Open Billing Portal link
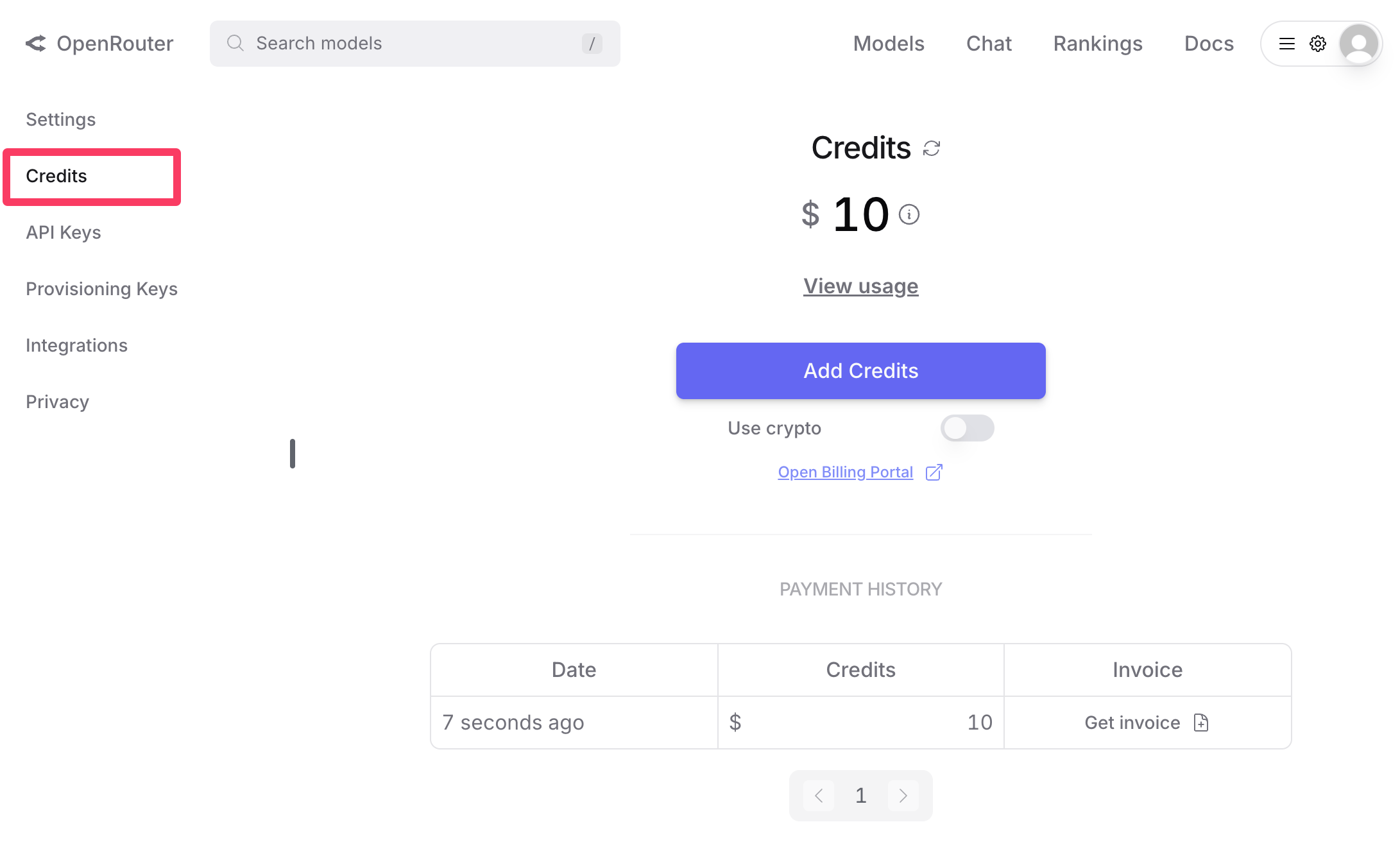The height and width of the screenshot is (856, 1400). pyautogui.click(x=845, y=472)
